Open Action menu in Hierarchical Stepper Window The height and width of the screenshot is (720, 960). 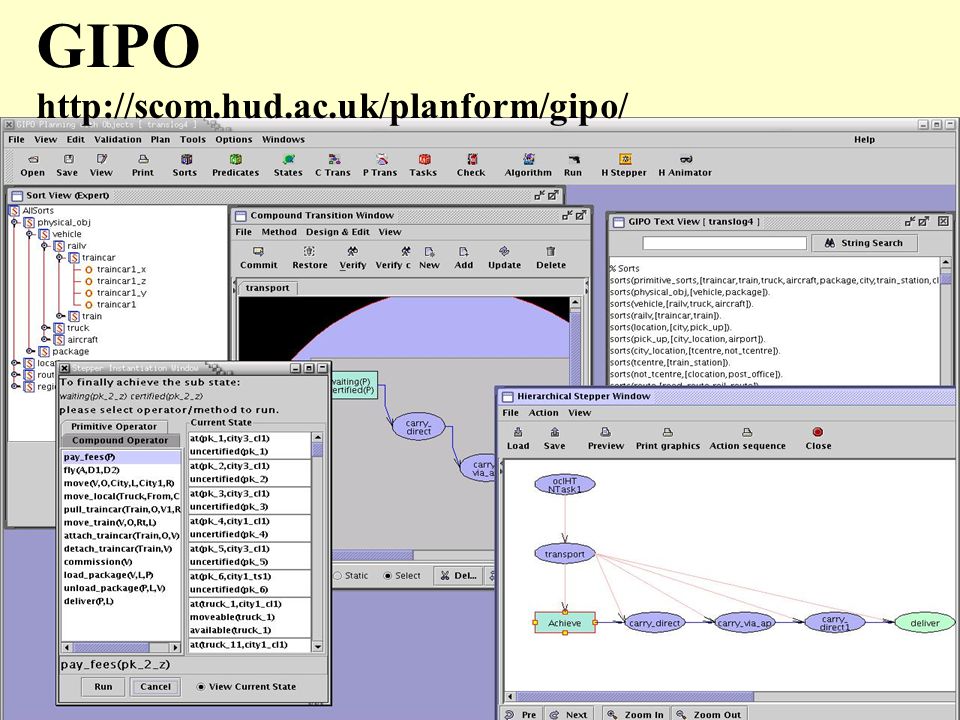pyautogui.click(x=544, y=413)
